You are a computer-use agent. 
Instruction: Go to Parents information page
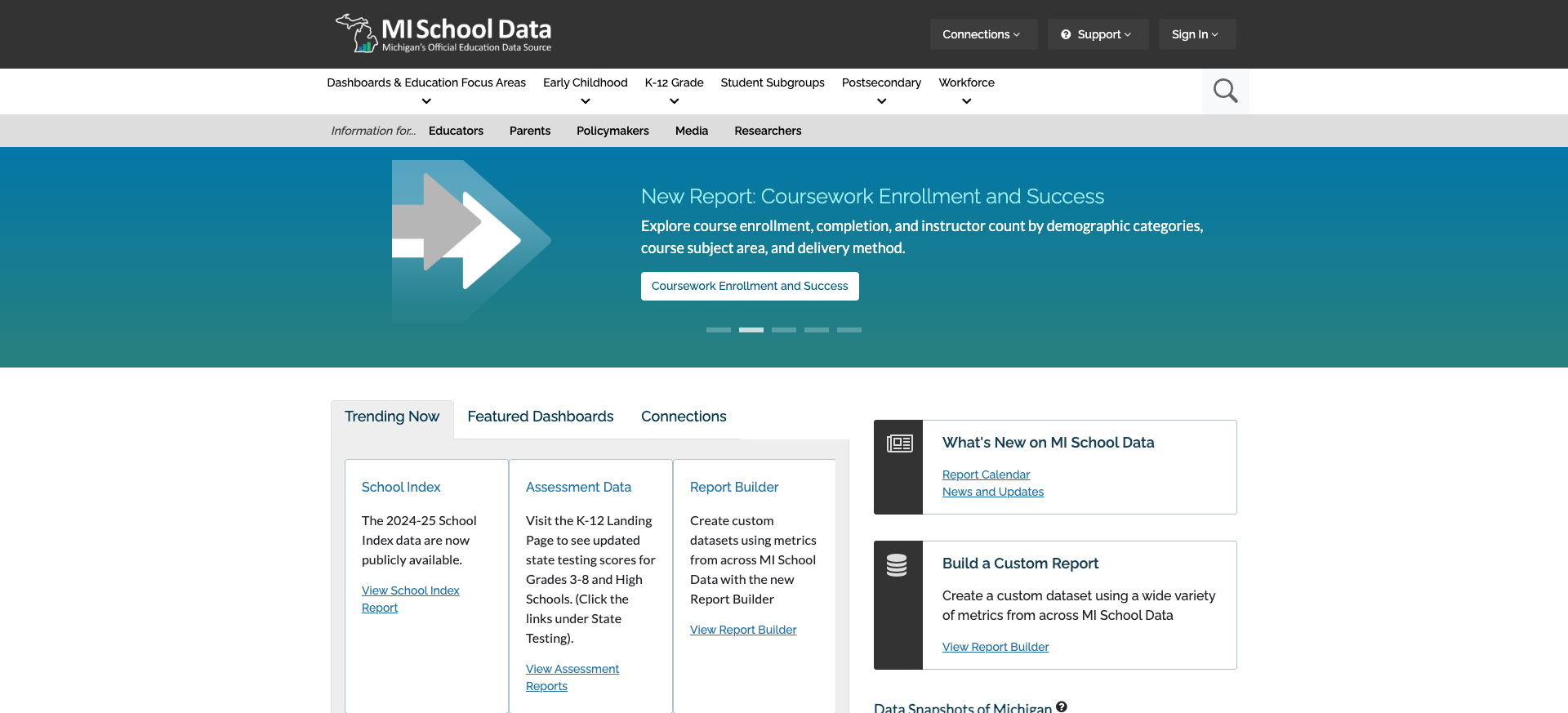point(530,131)
